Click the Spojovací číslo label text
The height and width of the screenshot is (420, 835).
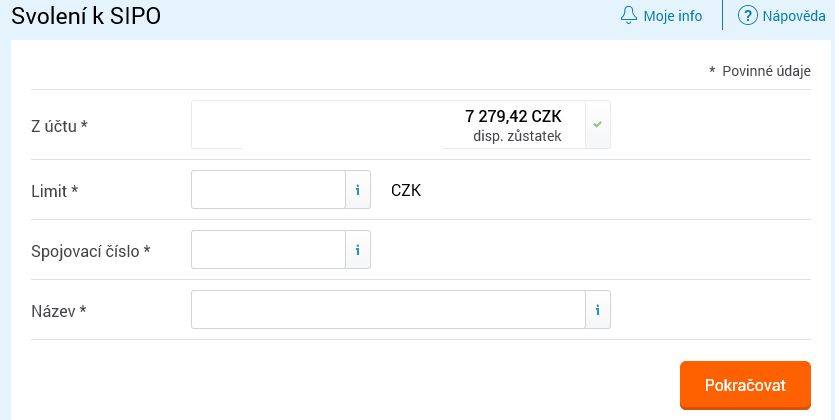(91, 251)
